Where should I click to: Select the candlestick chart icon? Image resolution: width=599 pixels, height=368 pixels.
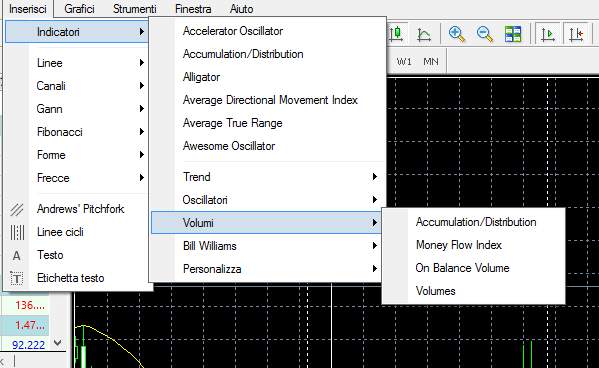396,34
